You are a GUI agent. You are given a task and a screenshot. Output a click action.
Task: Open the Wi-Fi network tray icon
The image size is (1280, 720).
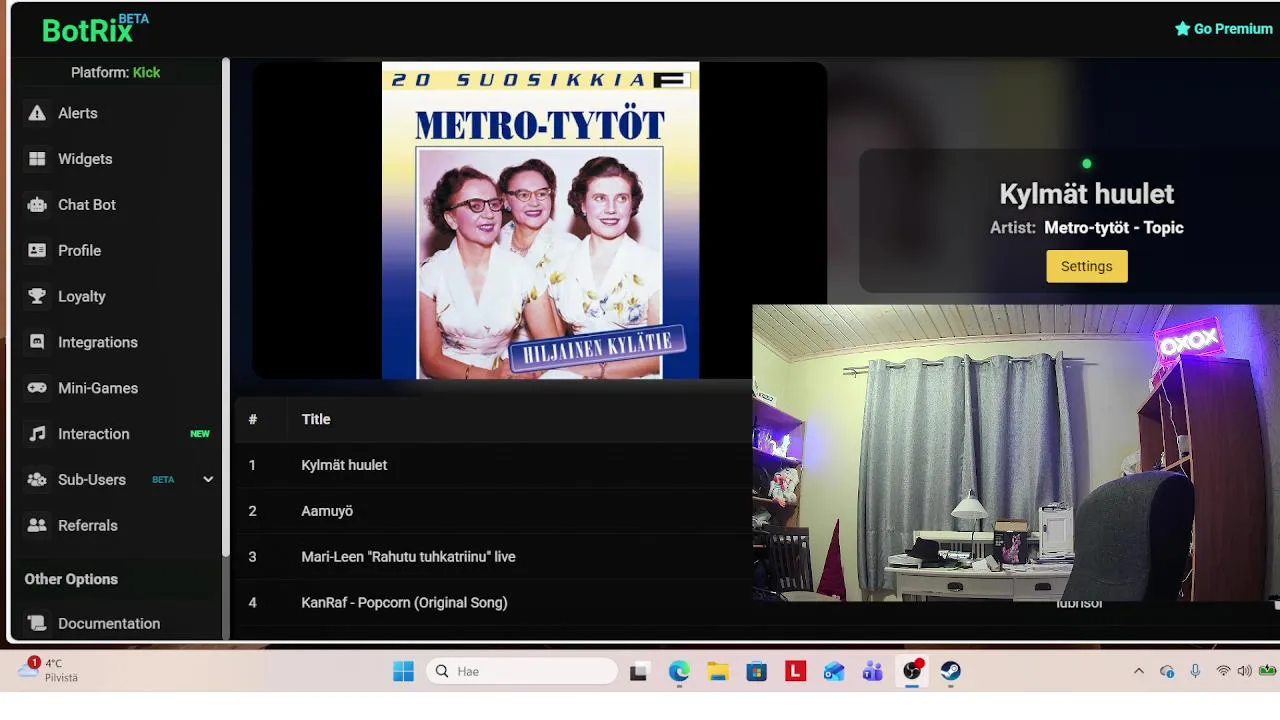(x=1223, y=671)
